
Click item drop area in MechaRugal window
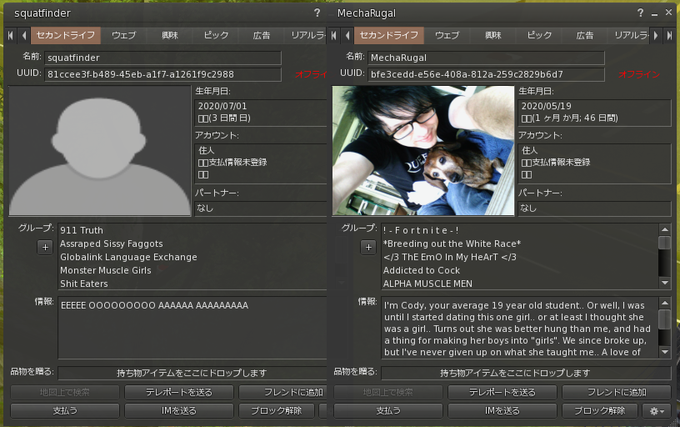(x=526, y=373)
